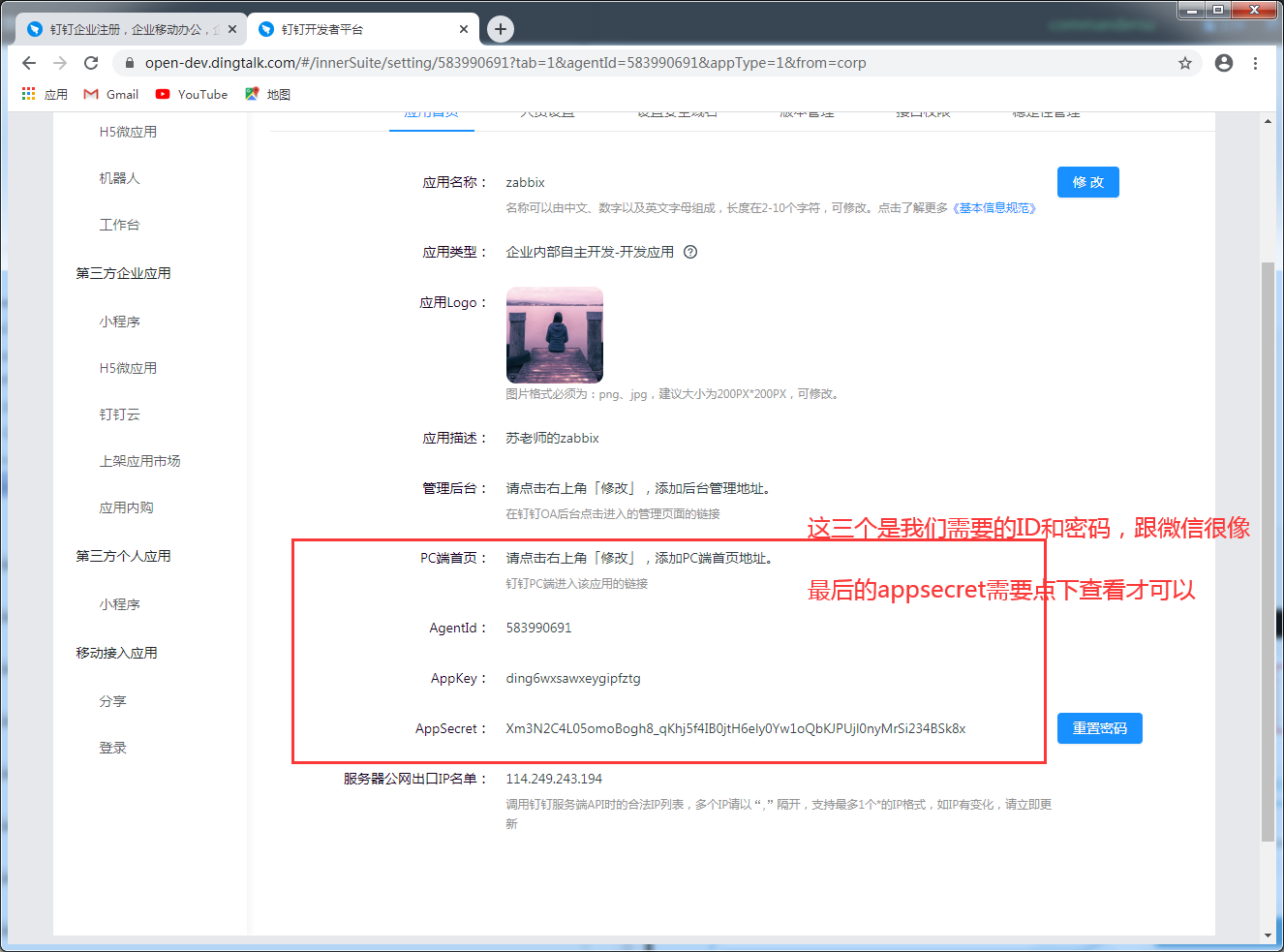This screenshot has height=952, width=1284.
Task: Open a new browser tab
Action: (500, 29)
